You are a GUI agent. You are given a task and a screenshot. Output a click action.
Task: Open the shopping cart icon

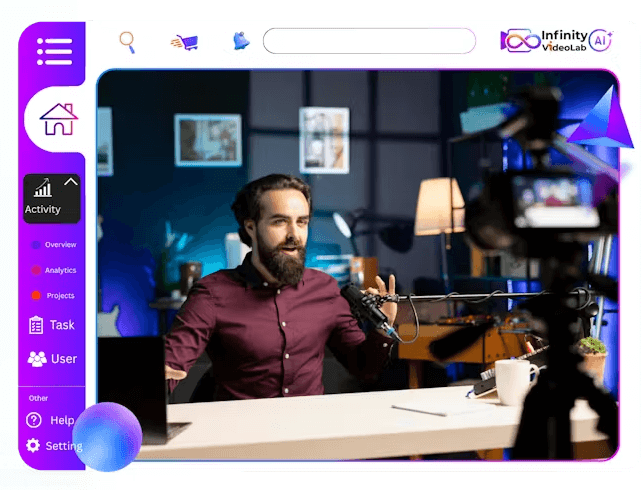point(185,42)
